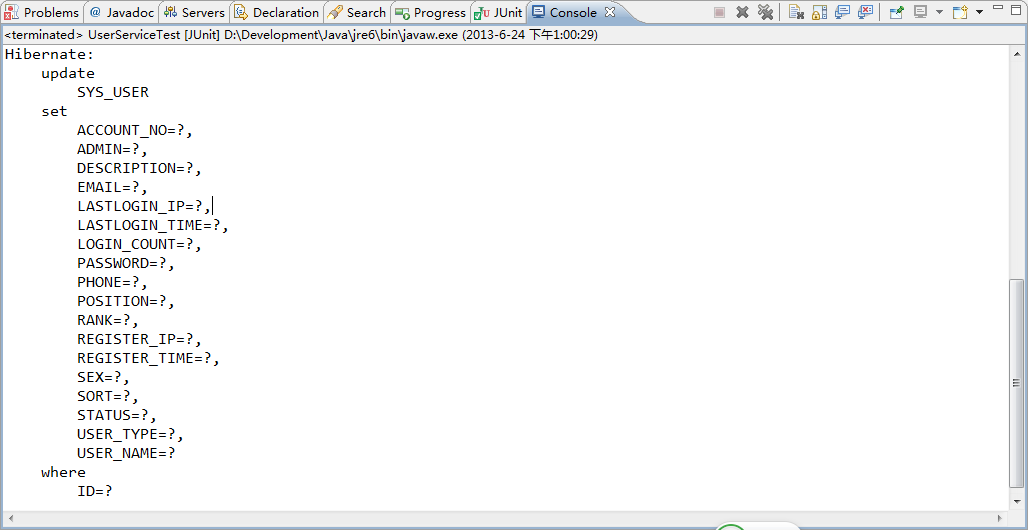
Task: Click the Clear Console icon
Action: (797, 12)
